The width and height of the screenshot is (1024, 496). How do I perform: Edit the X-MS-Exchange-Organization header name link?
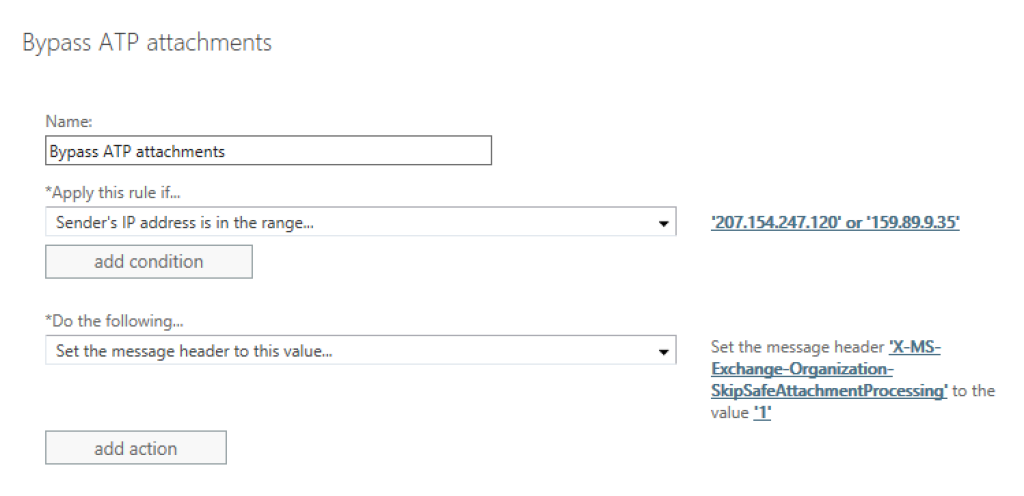click(914, 347)
